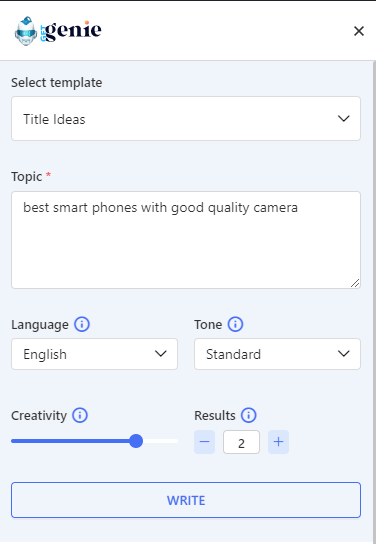376x544 pixels.
Task: Close the GetGenie panel
Action: click(x=359, y=31)
